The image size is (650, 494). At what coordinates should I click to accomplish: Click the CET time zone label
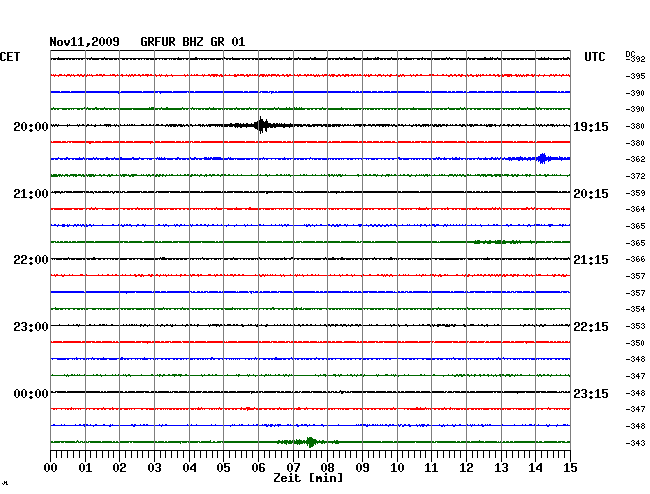click(x=10, y=57)
